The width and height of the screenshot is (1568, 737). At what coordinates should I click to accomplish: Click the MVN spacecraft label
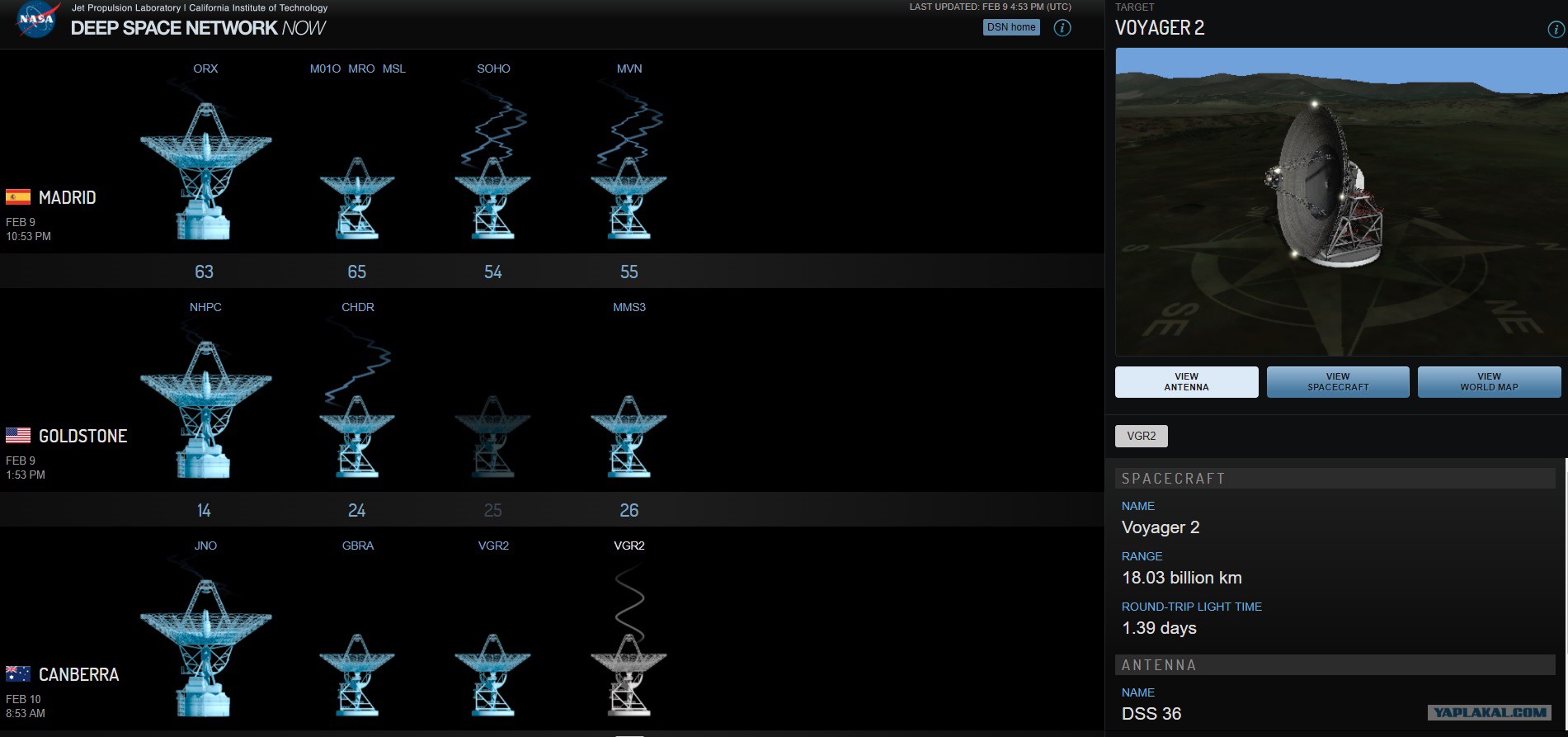coord(629,69)
